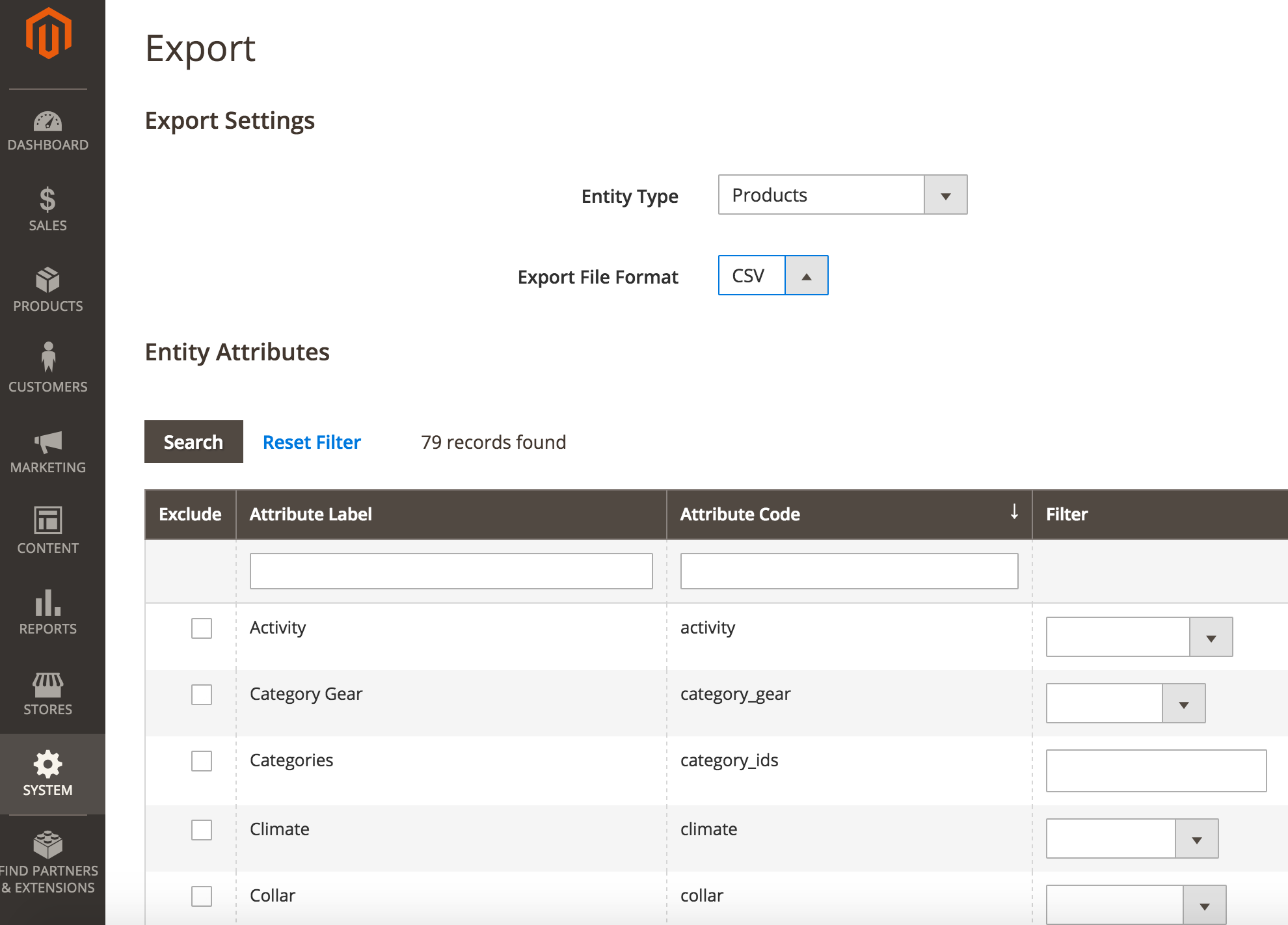Image resolution: width=1288 pixels, height=925 pixels.
Task: Tick the Exclude checkbox for Collar
Action: [x=202, y=896]
